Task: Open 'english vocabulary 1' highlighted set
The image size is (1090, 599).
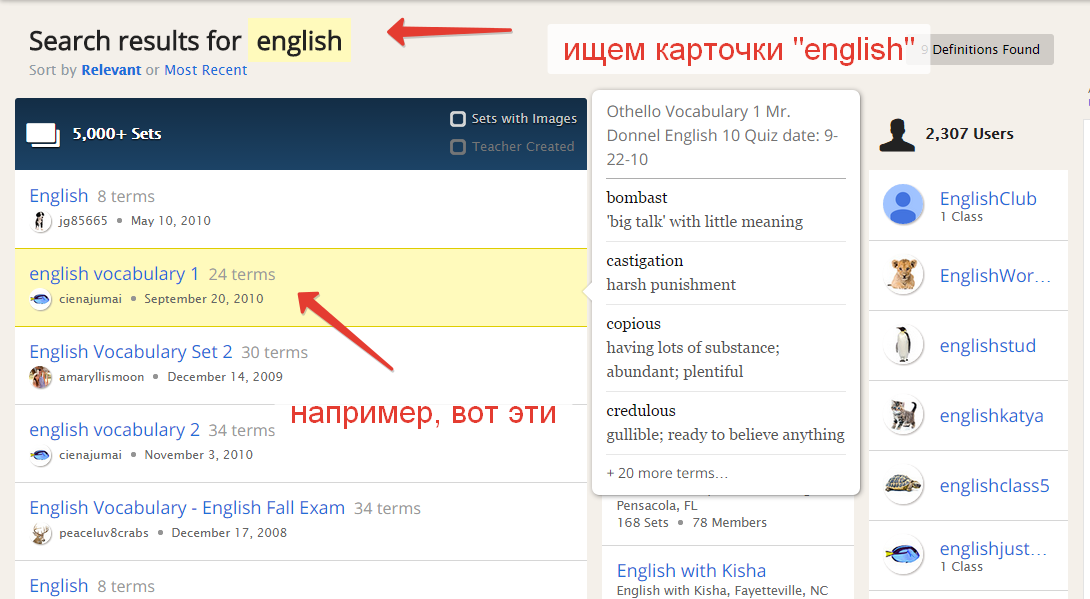Action: coord(114,274)
